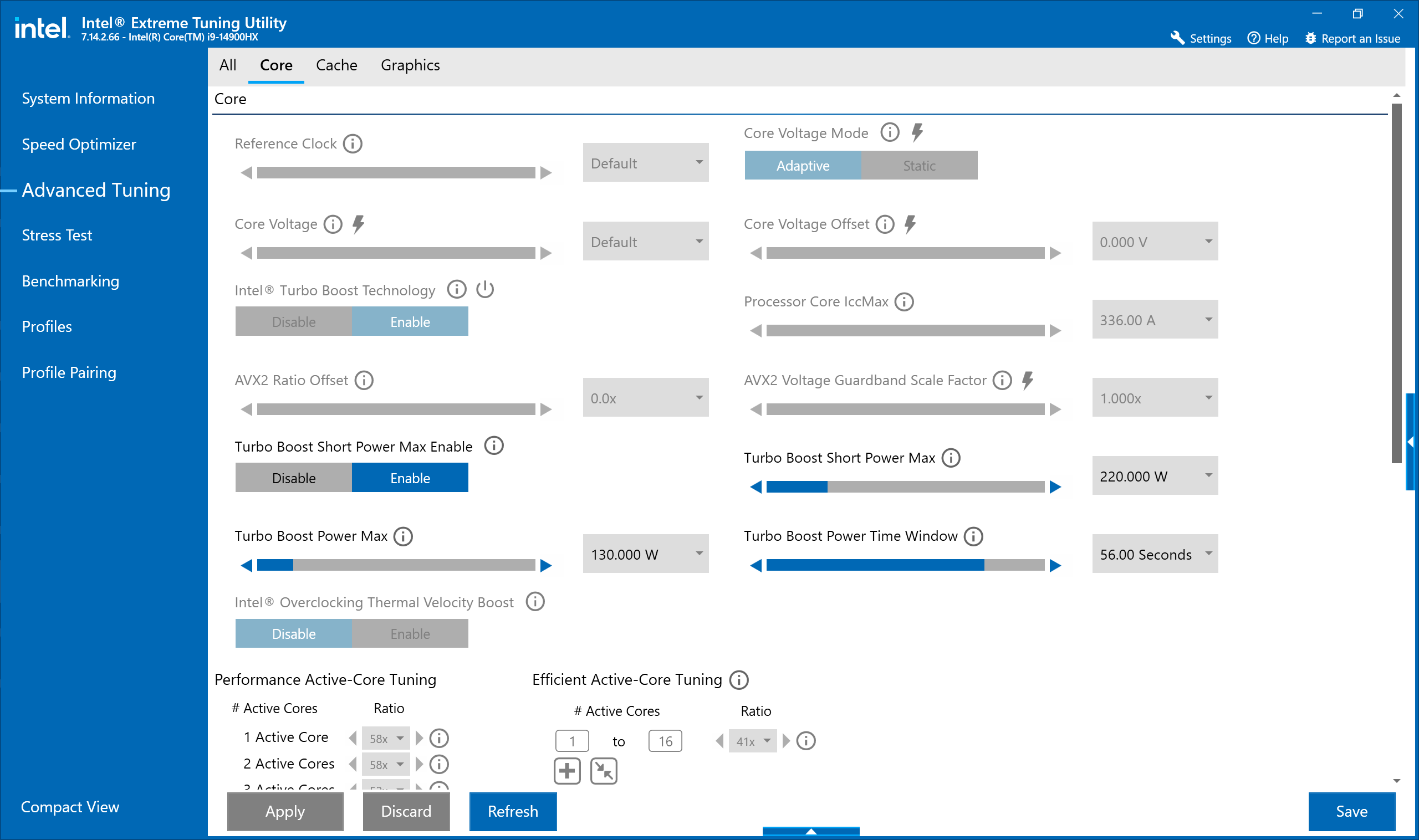Switch to the Cache tab
This screenshot has height=840, width=1419.
[x=336, y=65]
